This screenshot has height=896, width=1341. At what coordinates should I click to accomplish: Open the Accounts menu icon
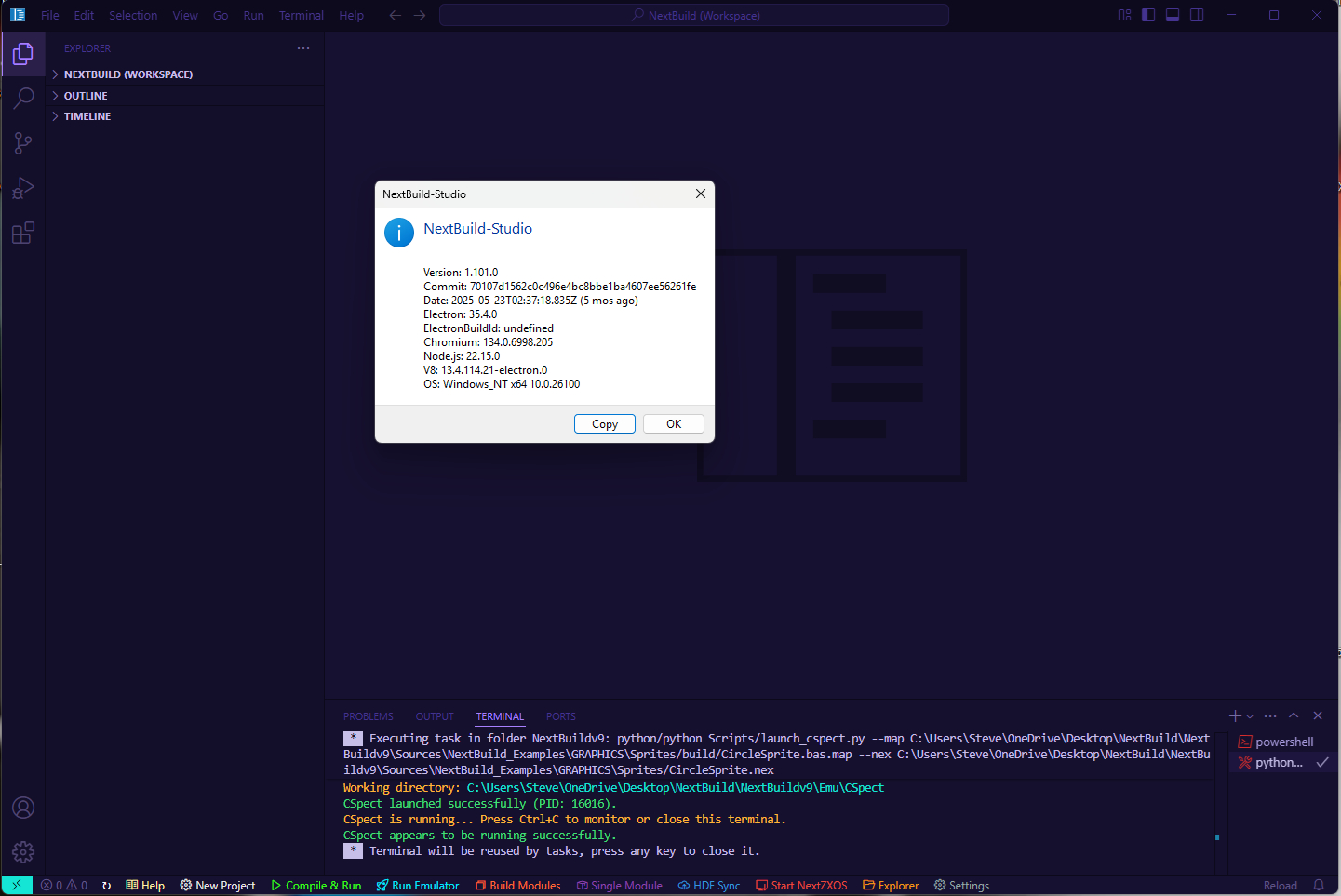pos(23,808)
